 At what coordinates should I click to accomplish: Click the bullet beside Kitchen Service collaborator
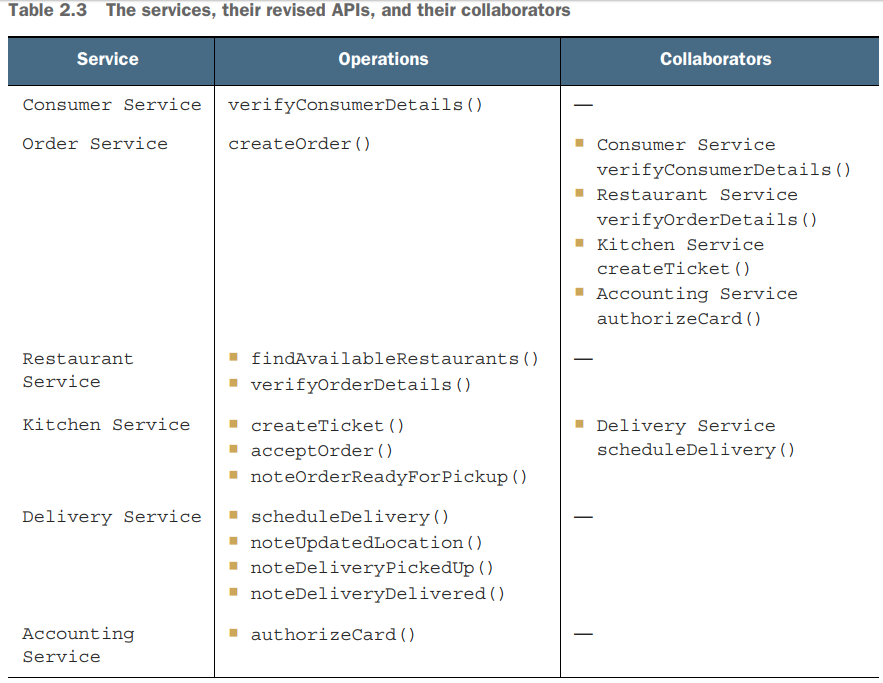coord(579,243)
